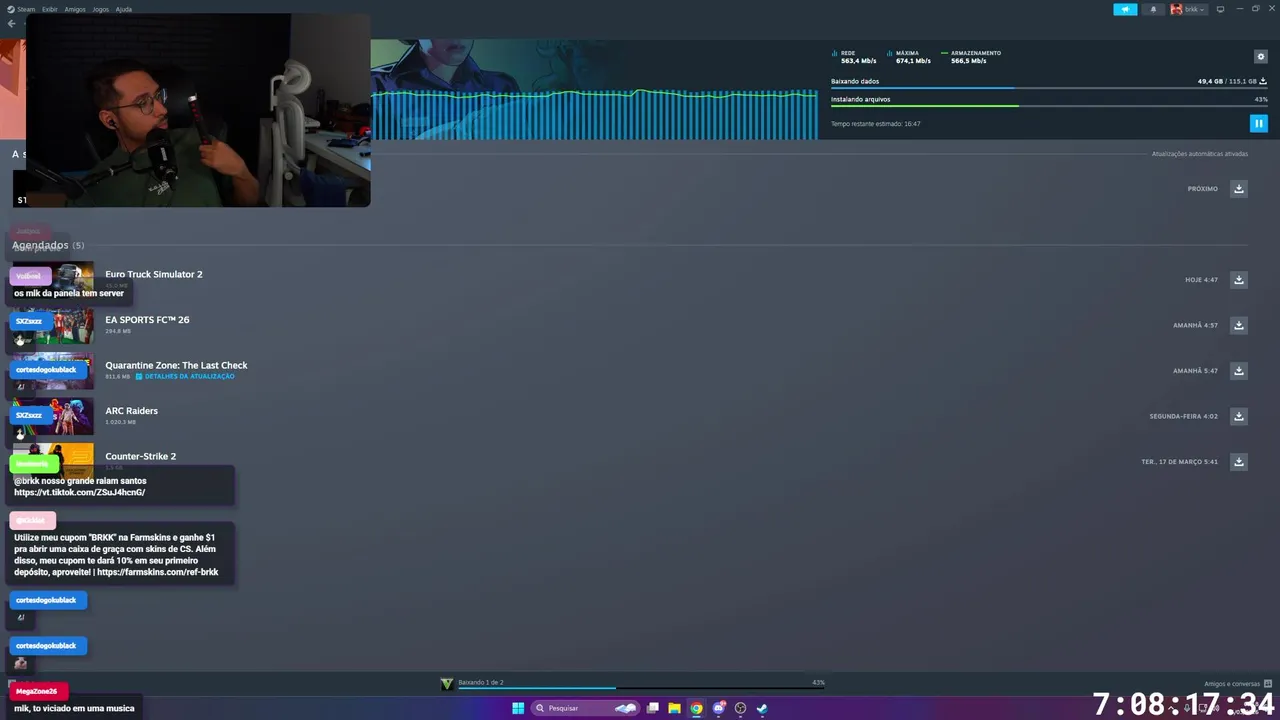Open Discord from taskbar
This screenshot has height=720, width=1280.
[x=719, y=708]
